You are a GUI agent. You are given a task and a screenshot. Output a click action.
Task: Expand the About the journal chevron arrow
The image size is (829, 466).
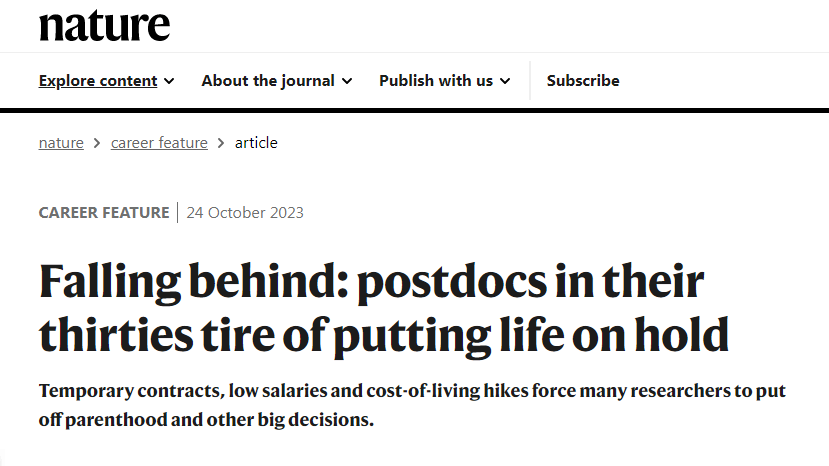(x=347, y=81)
